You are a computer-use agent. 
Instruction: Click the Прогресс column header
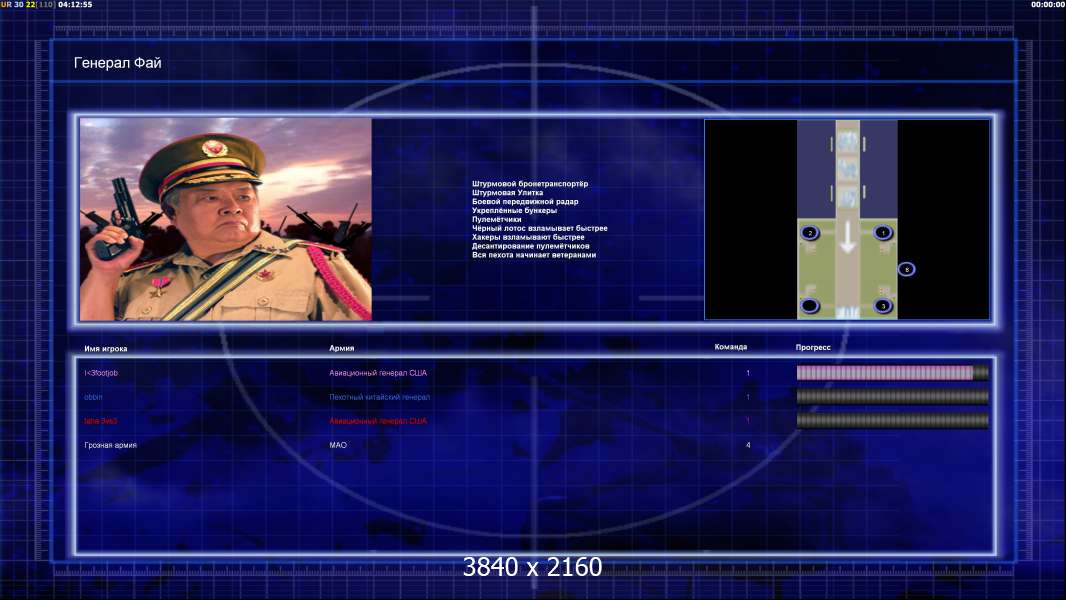(813, 347)
